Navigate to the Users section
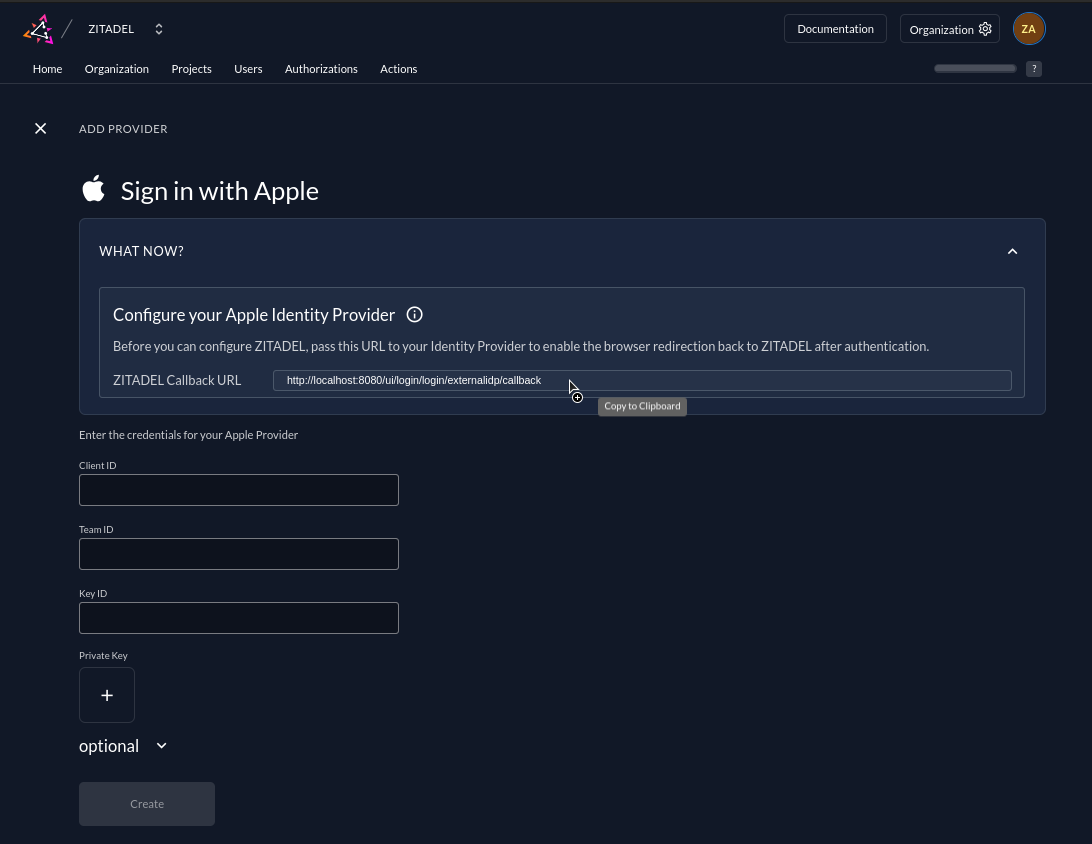 [248, 68]
